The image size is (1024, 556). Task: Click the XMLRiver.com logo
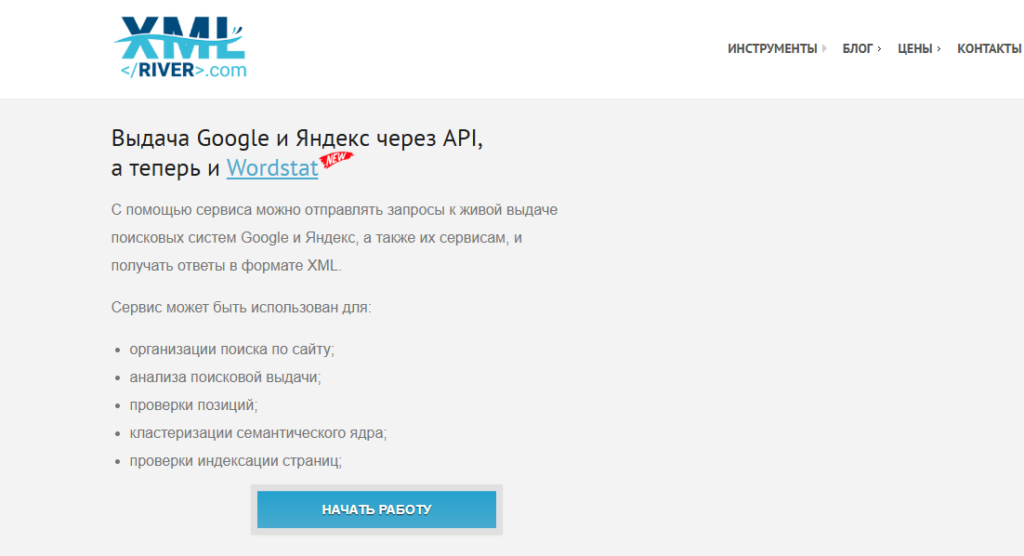(180, 48)
